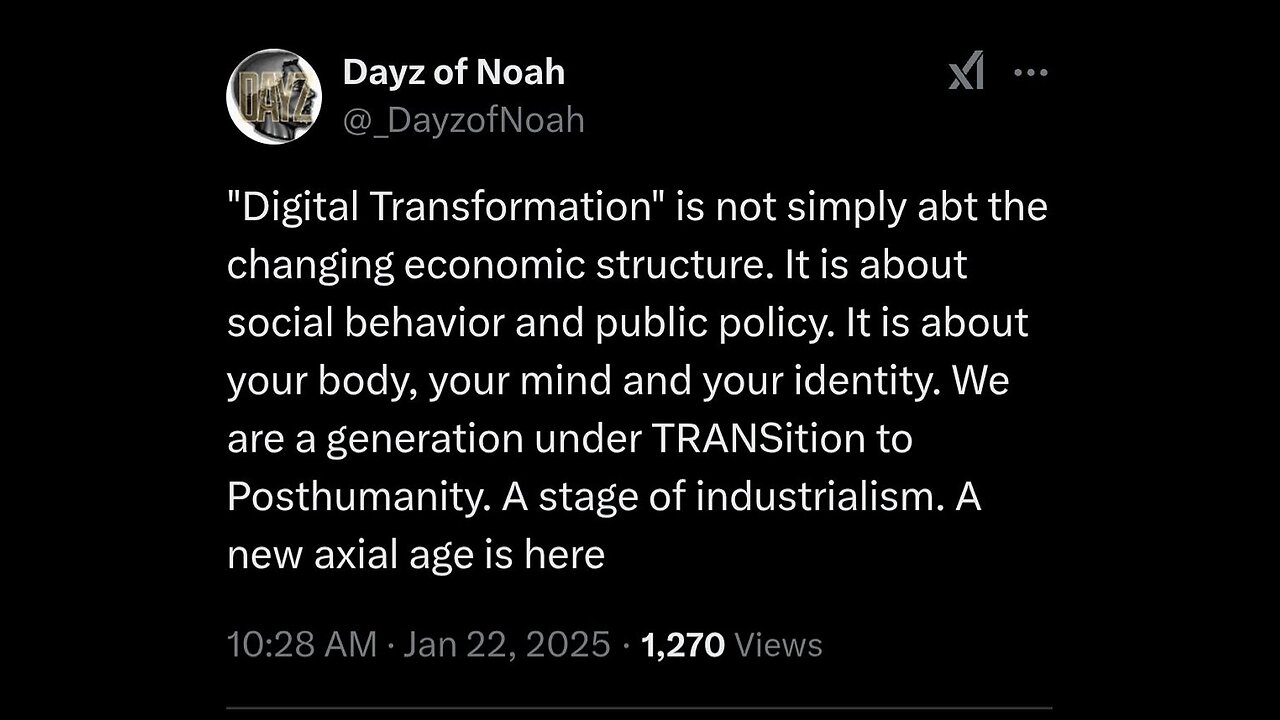Visit the @_DayzofNoah handle link
This screenshot has height=720, width=1280.
[463, 120]
